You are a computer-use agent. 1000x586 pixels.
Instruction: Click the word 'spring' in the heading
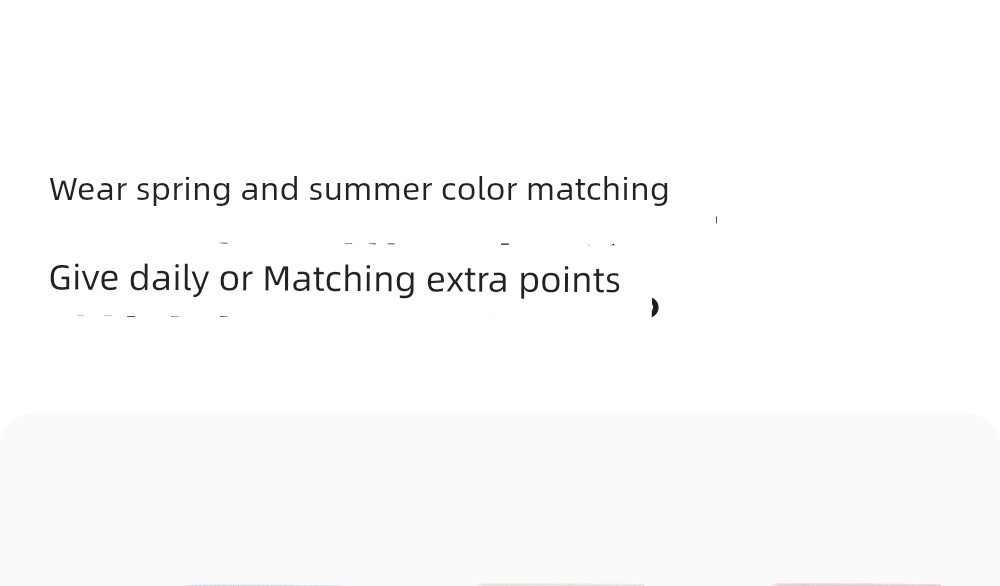(184, 191)
